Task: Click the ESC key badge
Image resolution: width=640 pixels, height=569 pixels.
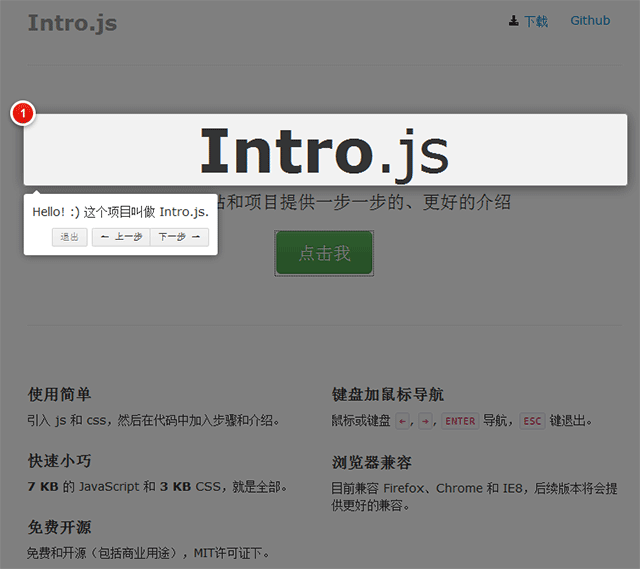Action: [x=532, y=421]
